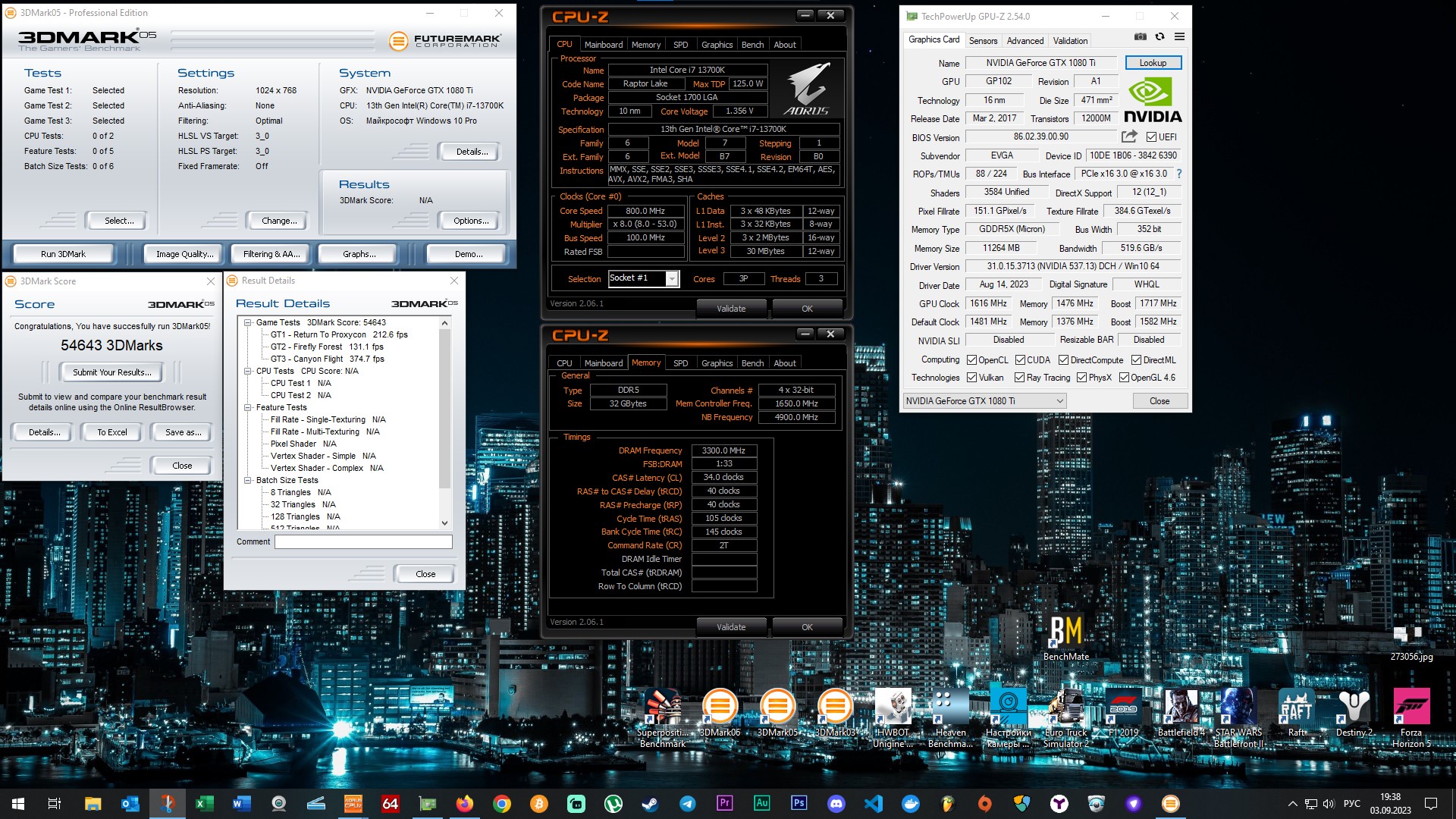
Task: Open Visual Studio Code from taskbar
Action: click(873, 803)
